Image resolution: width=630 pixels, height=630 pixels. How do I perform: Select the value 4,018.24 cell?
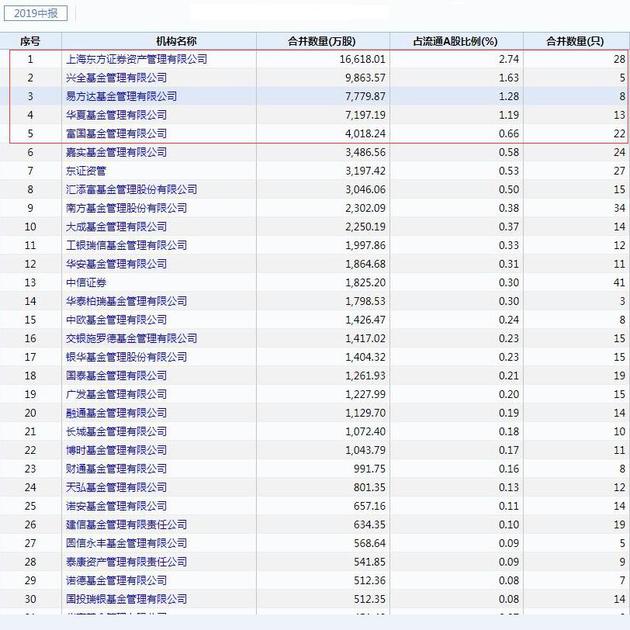pos(365,133)
